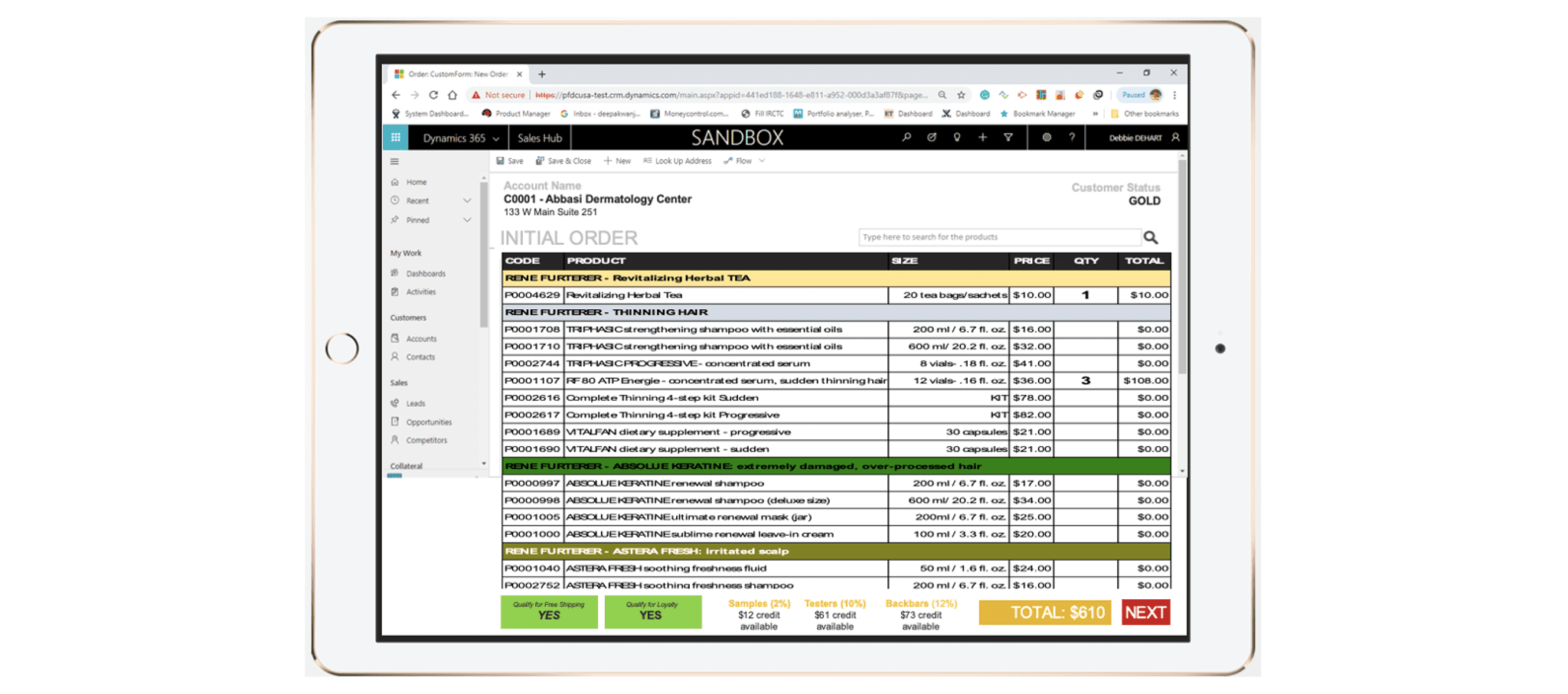
Task: Click the browser address bar URL
Action: pos(731,95)
